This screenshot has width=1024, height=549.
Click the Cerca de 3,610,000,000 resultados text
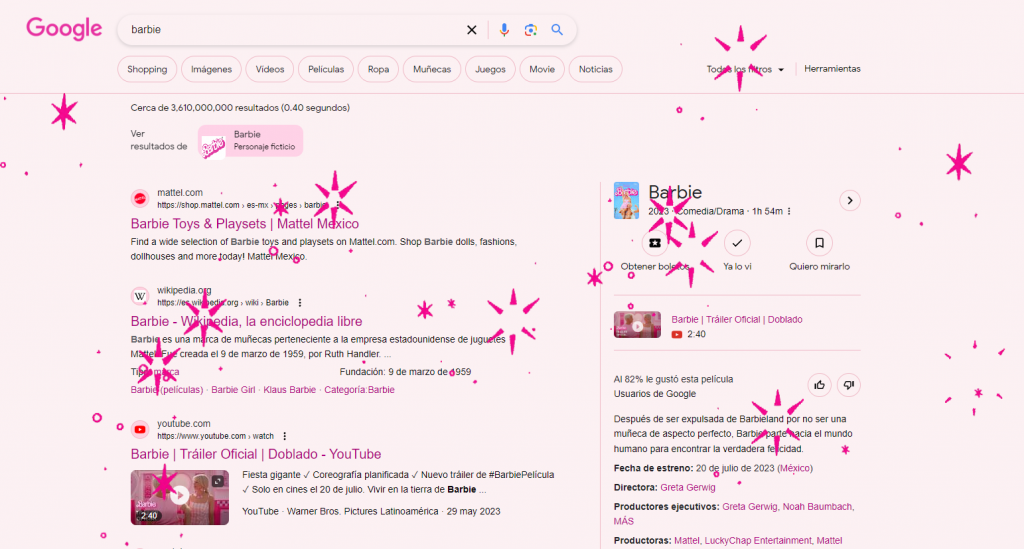coord(240,108)
